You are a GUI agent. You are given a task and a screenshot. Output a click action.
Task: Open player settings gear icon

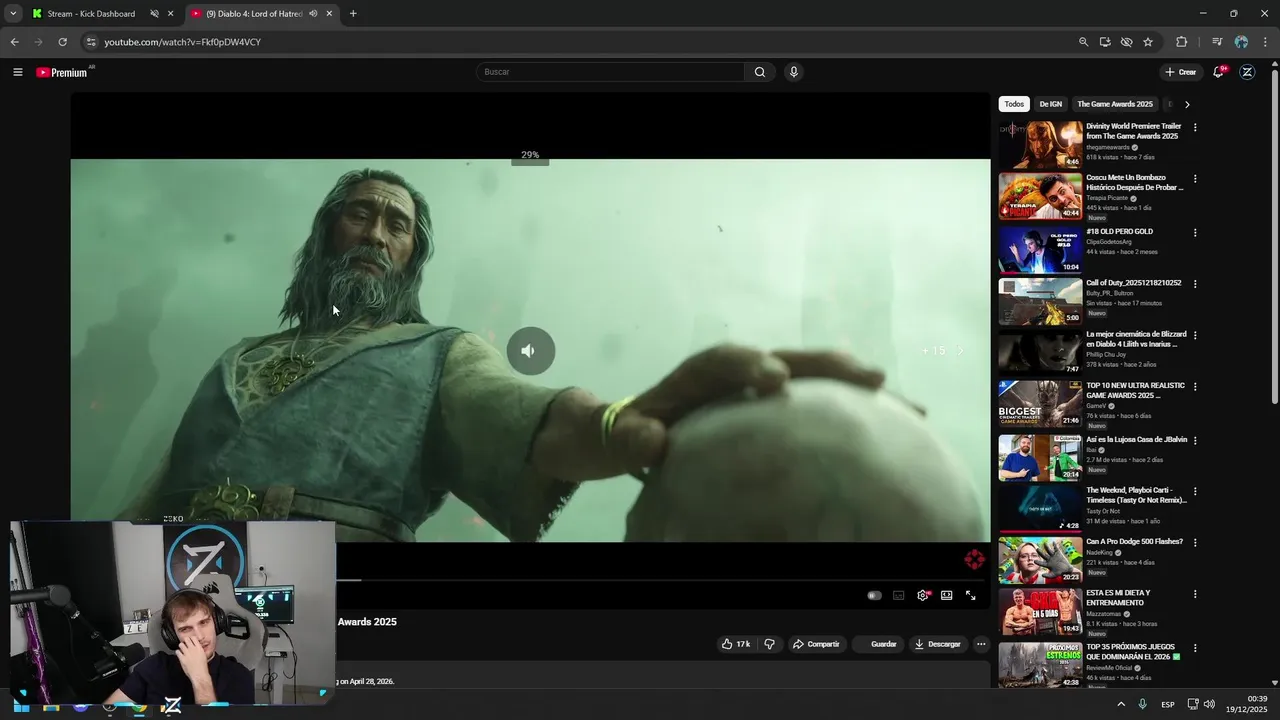[923, 595]
